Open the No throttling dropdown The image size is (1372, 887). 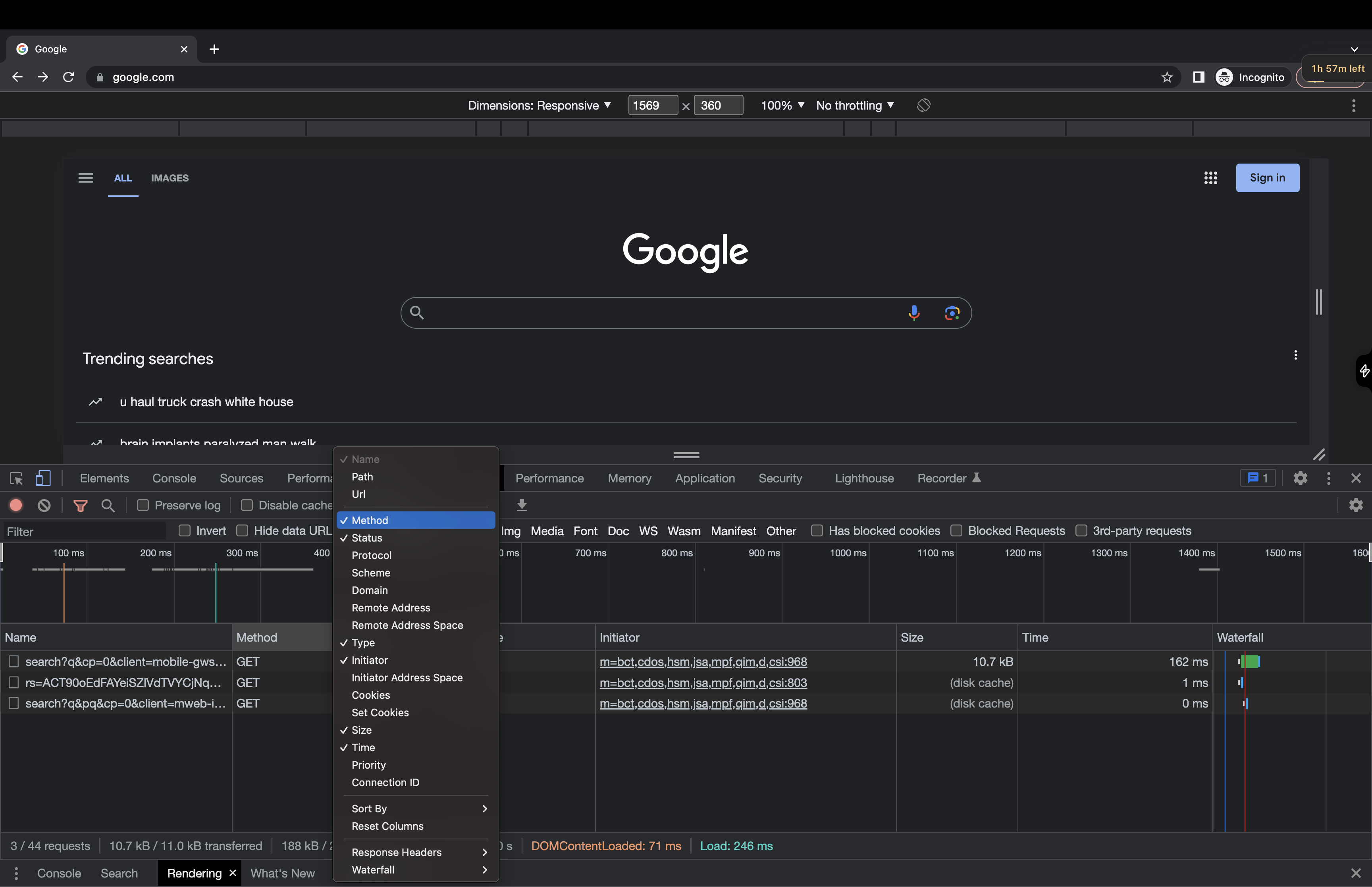855,105
